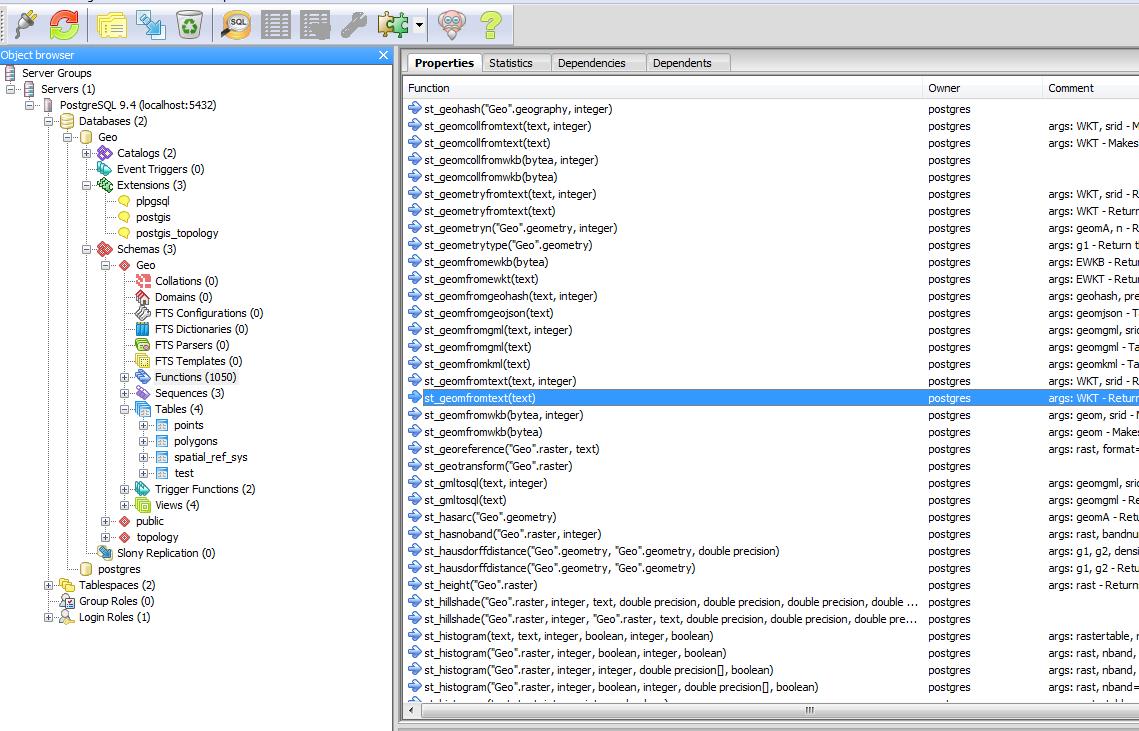
Task: Expand the public schema node
Action: click(106, 521)
